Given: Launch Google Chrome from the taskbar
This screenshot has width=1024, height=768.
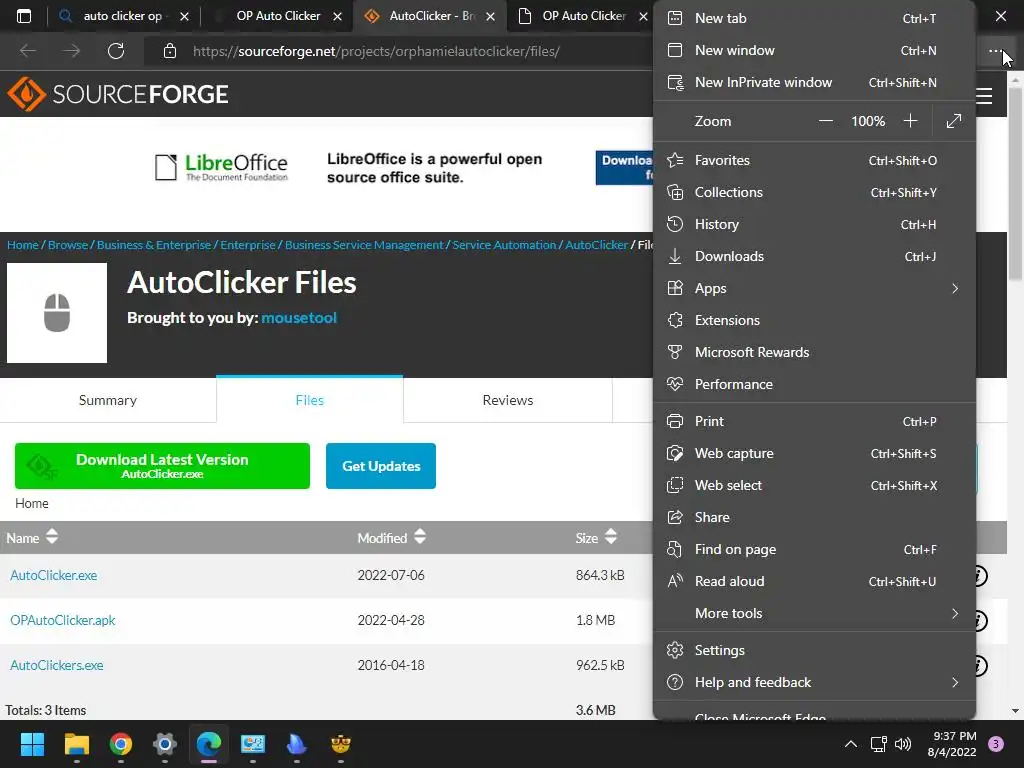Looking at the screenshot, I should click(x=121, y=744).
